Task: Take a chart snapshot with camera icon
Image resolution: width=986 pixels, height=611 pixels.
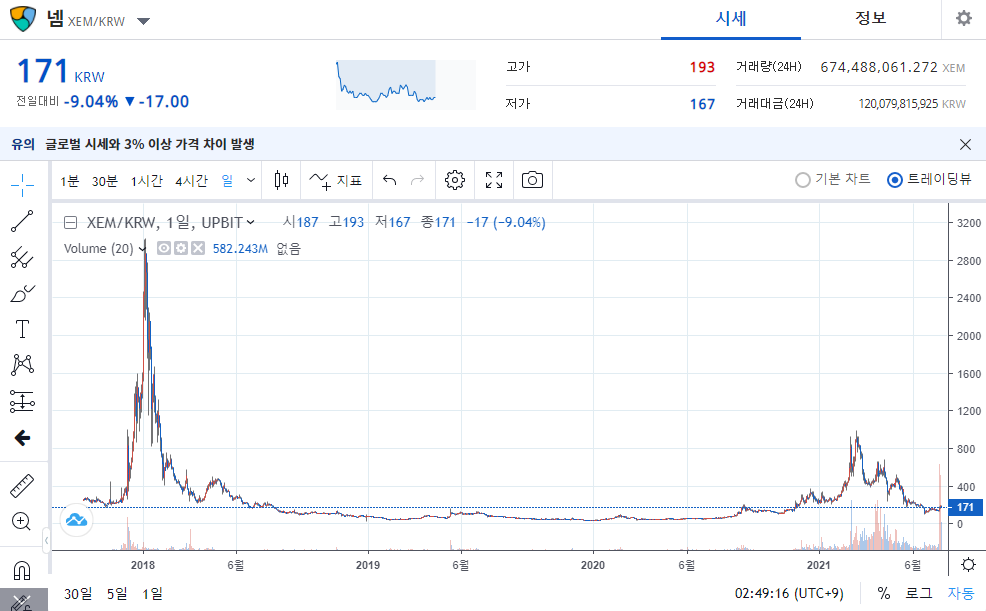Action: (x=533, y=180)
